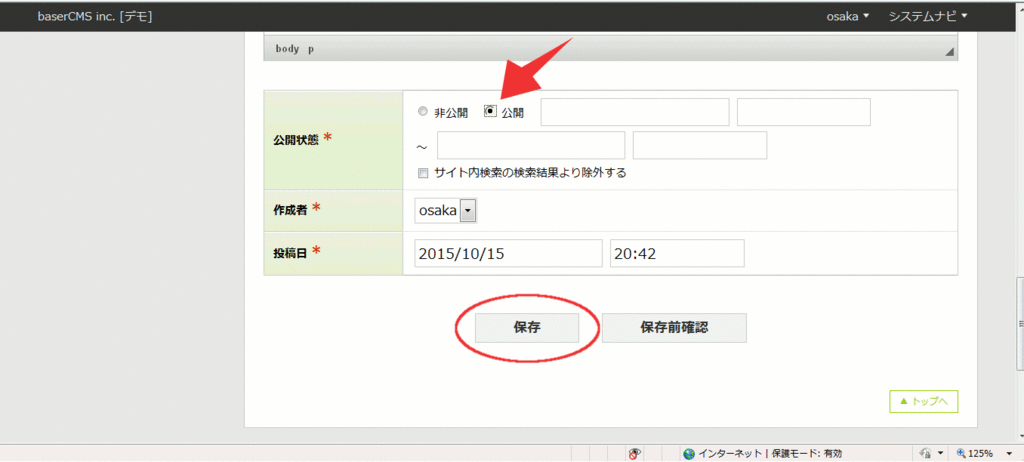Click the internet zone globe icon
1024x462 pixels.
[689, 454]
